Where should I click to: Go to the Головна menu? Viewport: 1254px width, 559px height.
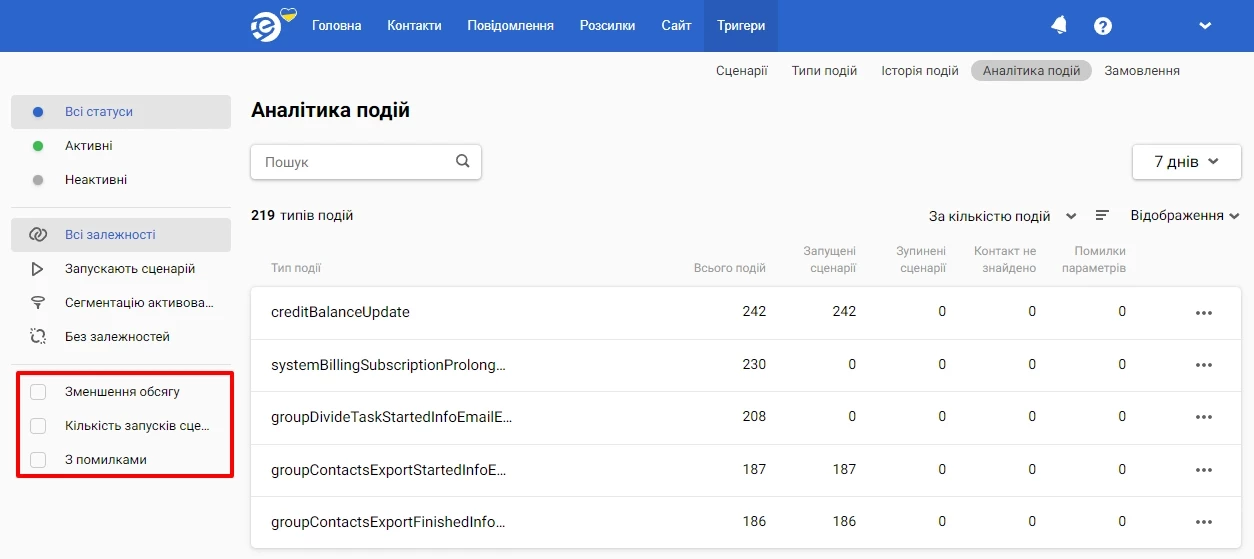coord(337,26)
